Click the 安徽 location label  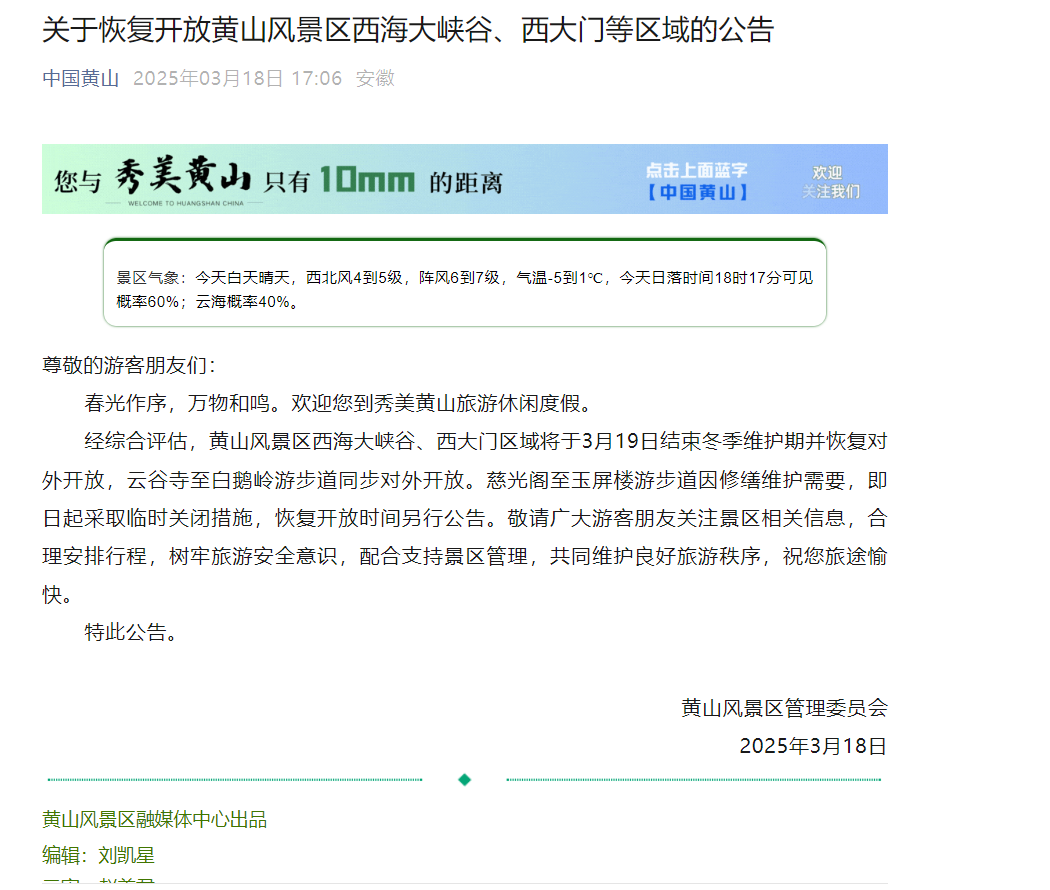pos(375,78)
